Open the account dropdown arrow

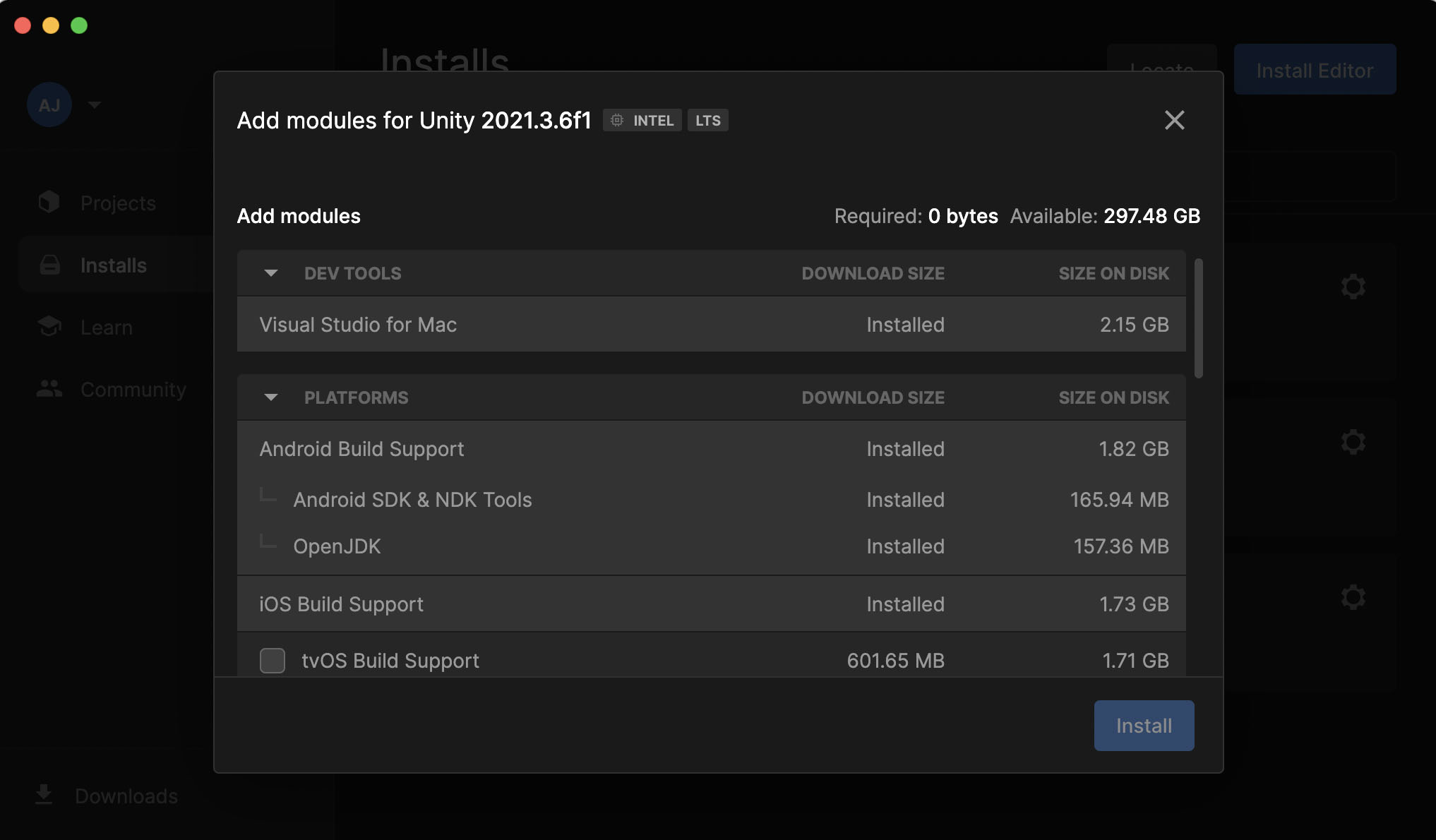point(94,104)
